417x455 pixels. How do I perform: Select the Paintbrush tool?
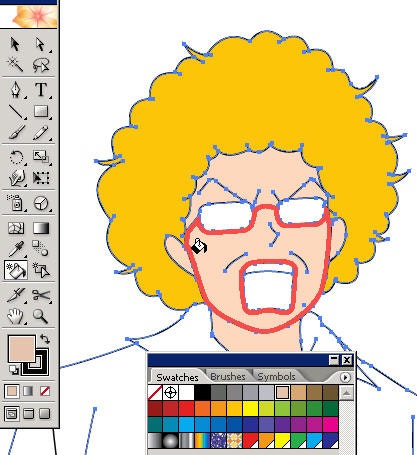16,132
